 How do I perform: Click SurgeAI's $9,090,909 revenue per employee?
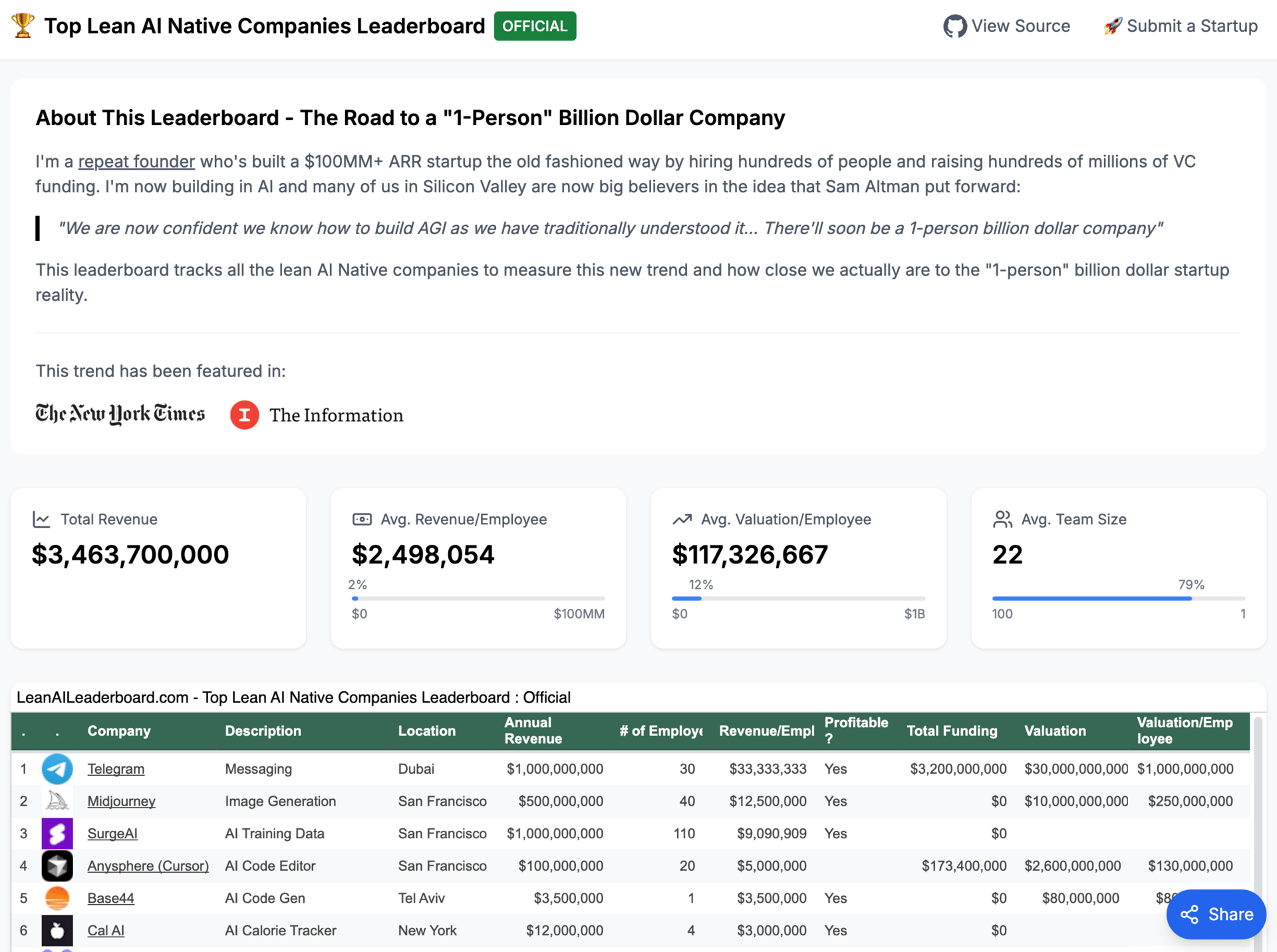point(772,834)
